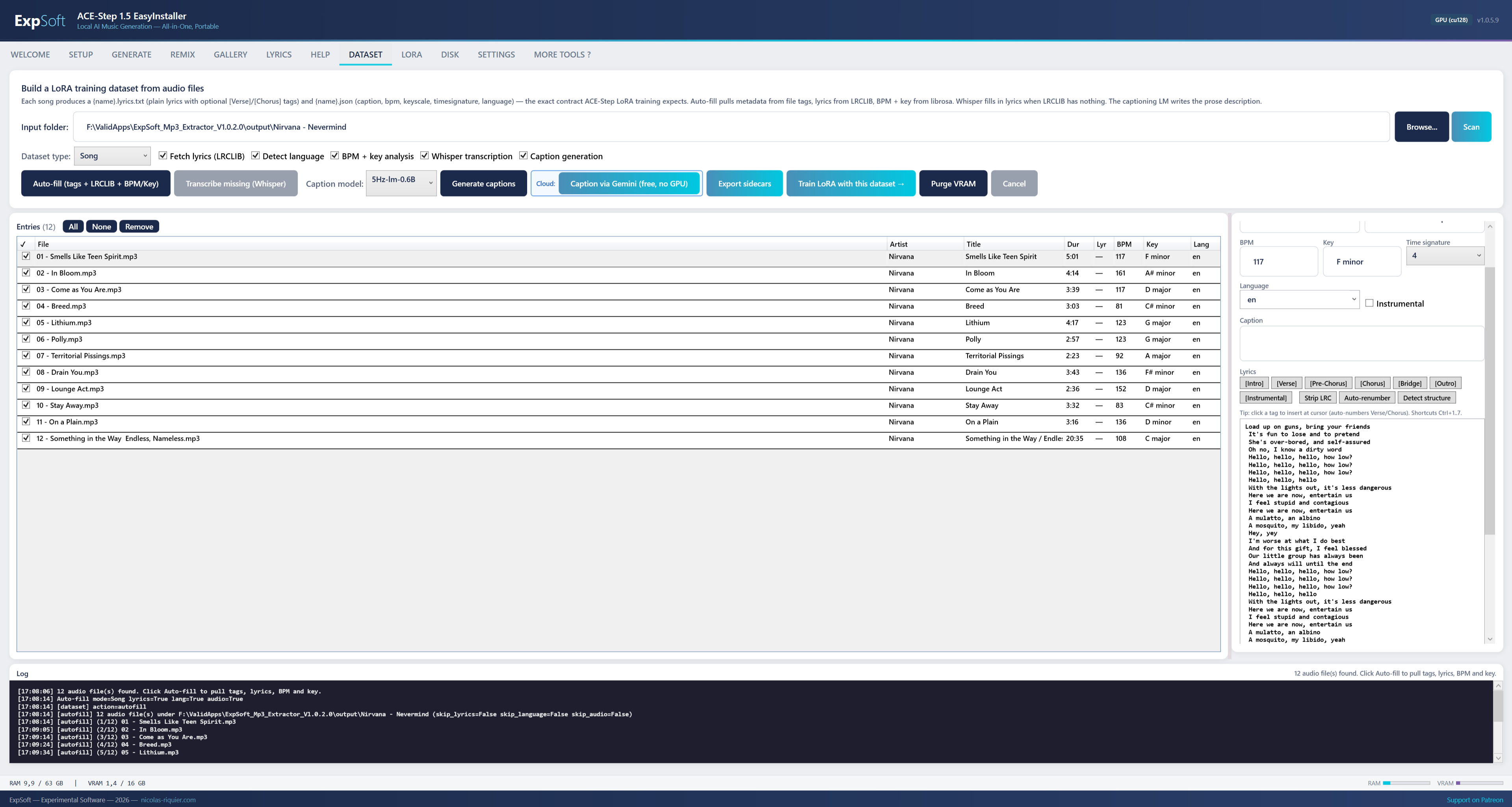This screenshot has height=807, width=1512.
Task: Uncheck the 04 - Breed.mp3 entry
Action: click(26, 306)
